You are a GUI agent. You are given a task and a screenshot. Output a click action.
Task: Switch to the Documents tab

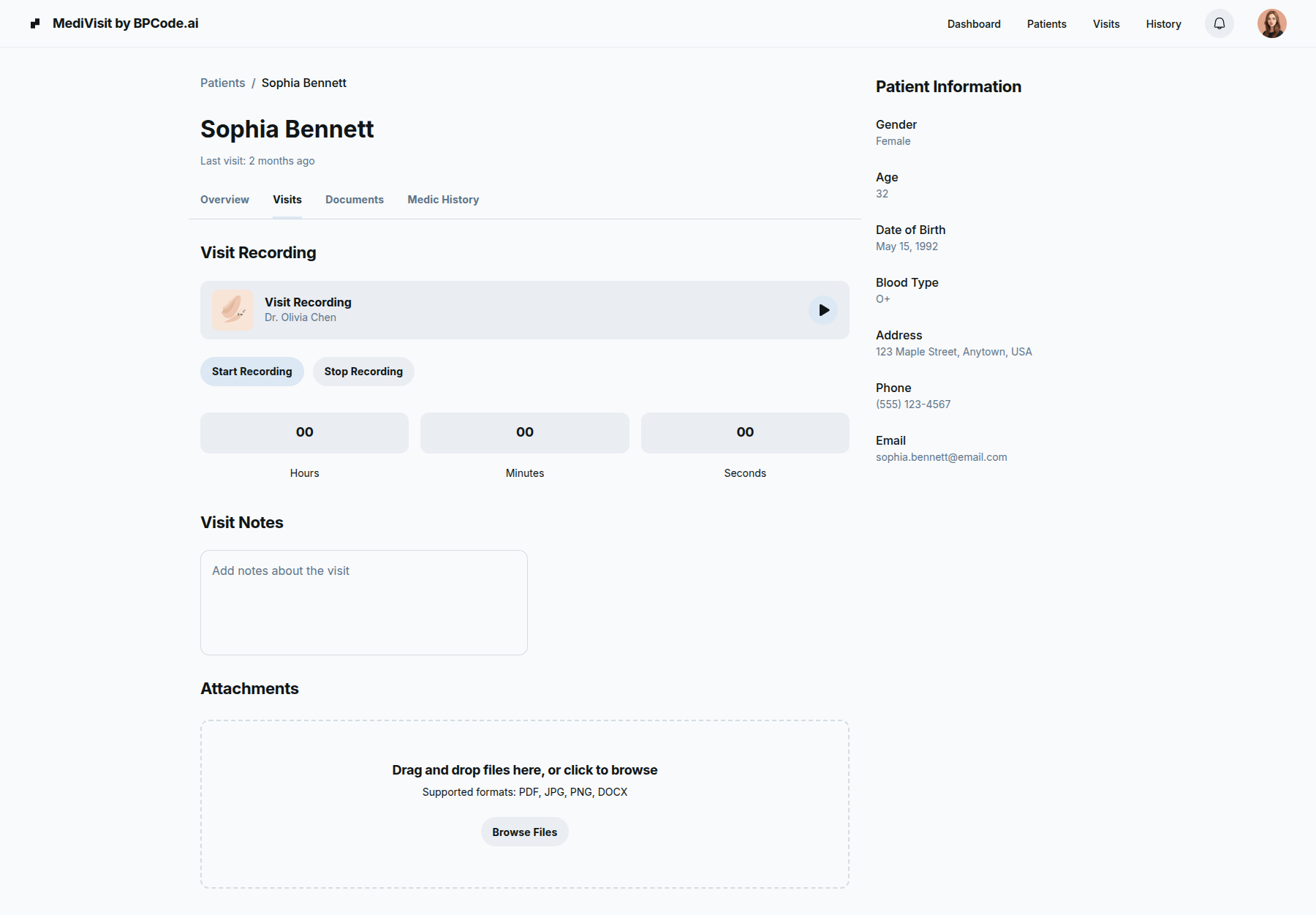tap(355, 200)
